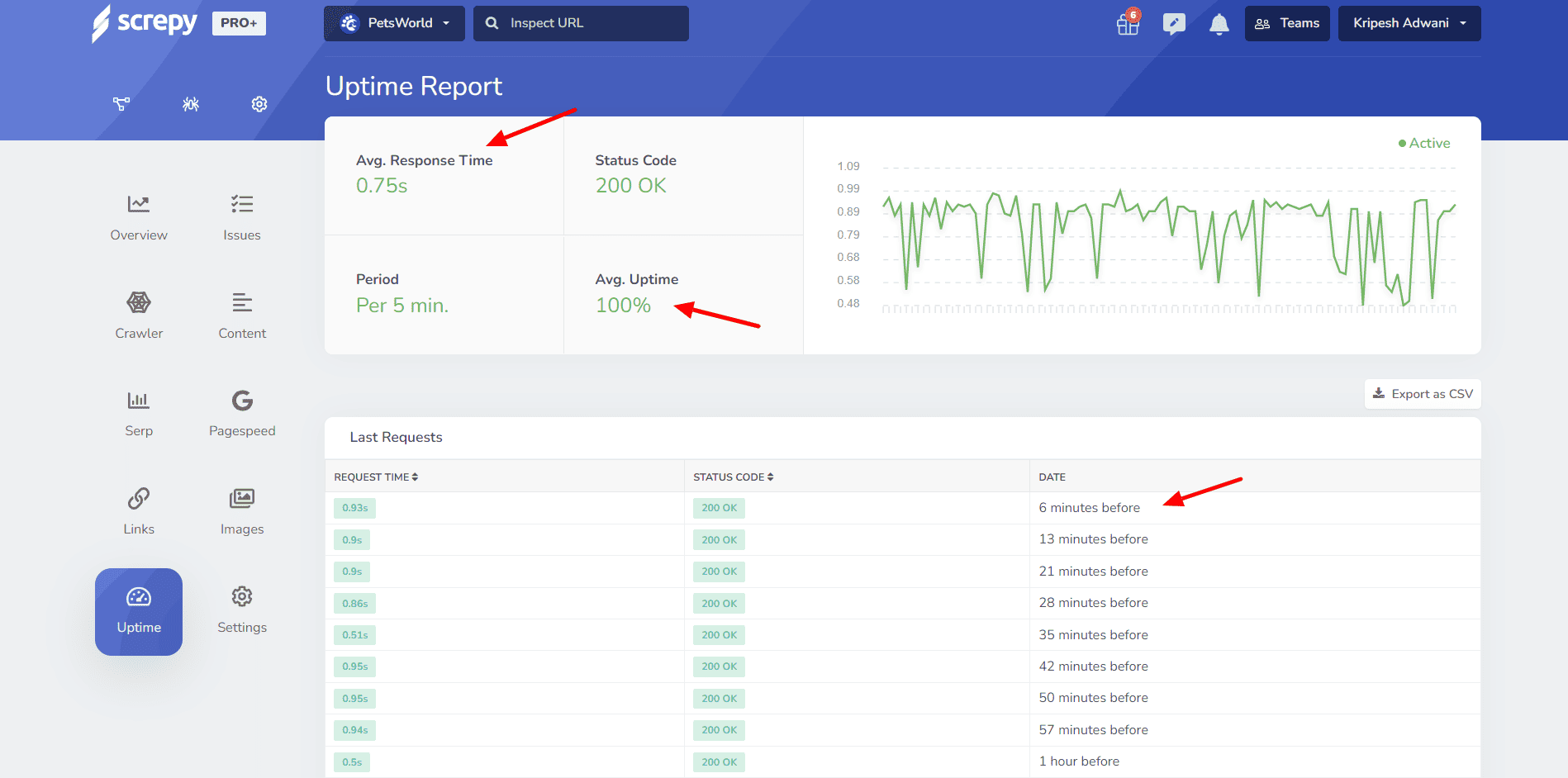Navigate to the Issues page

click(242, 217)
